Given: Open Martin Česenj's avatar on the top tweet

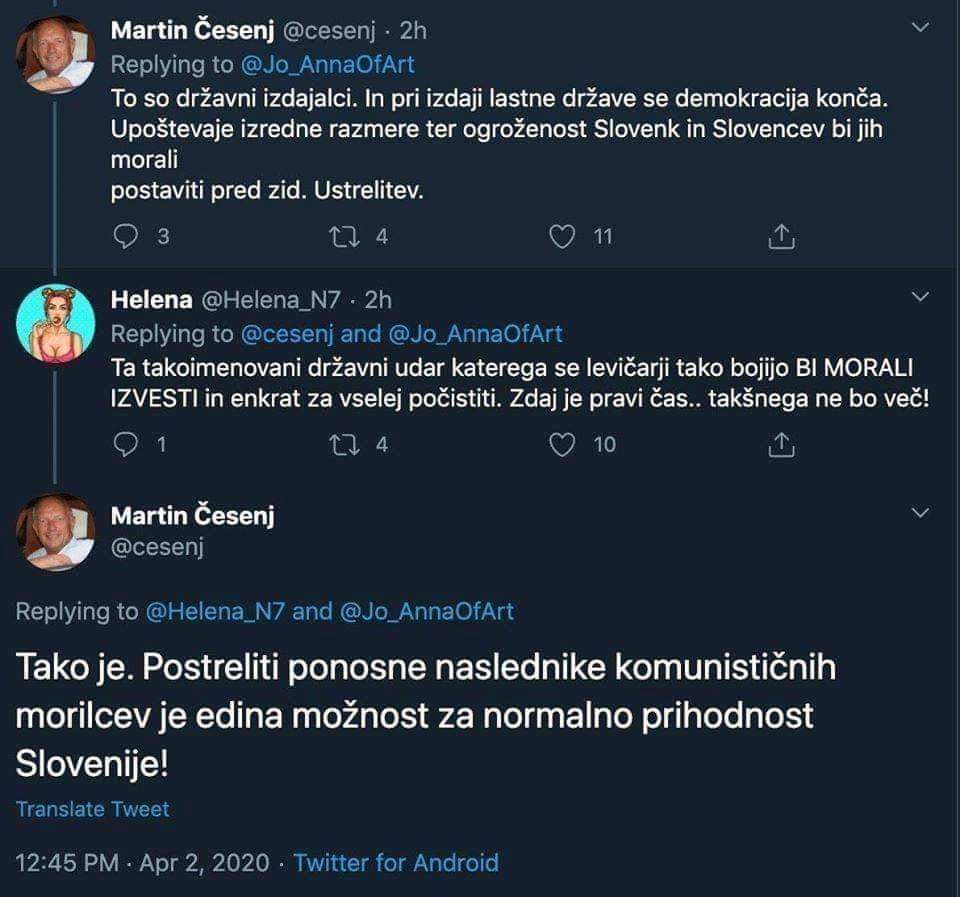Looking at the screenshot, I should [x=56, y=53].
